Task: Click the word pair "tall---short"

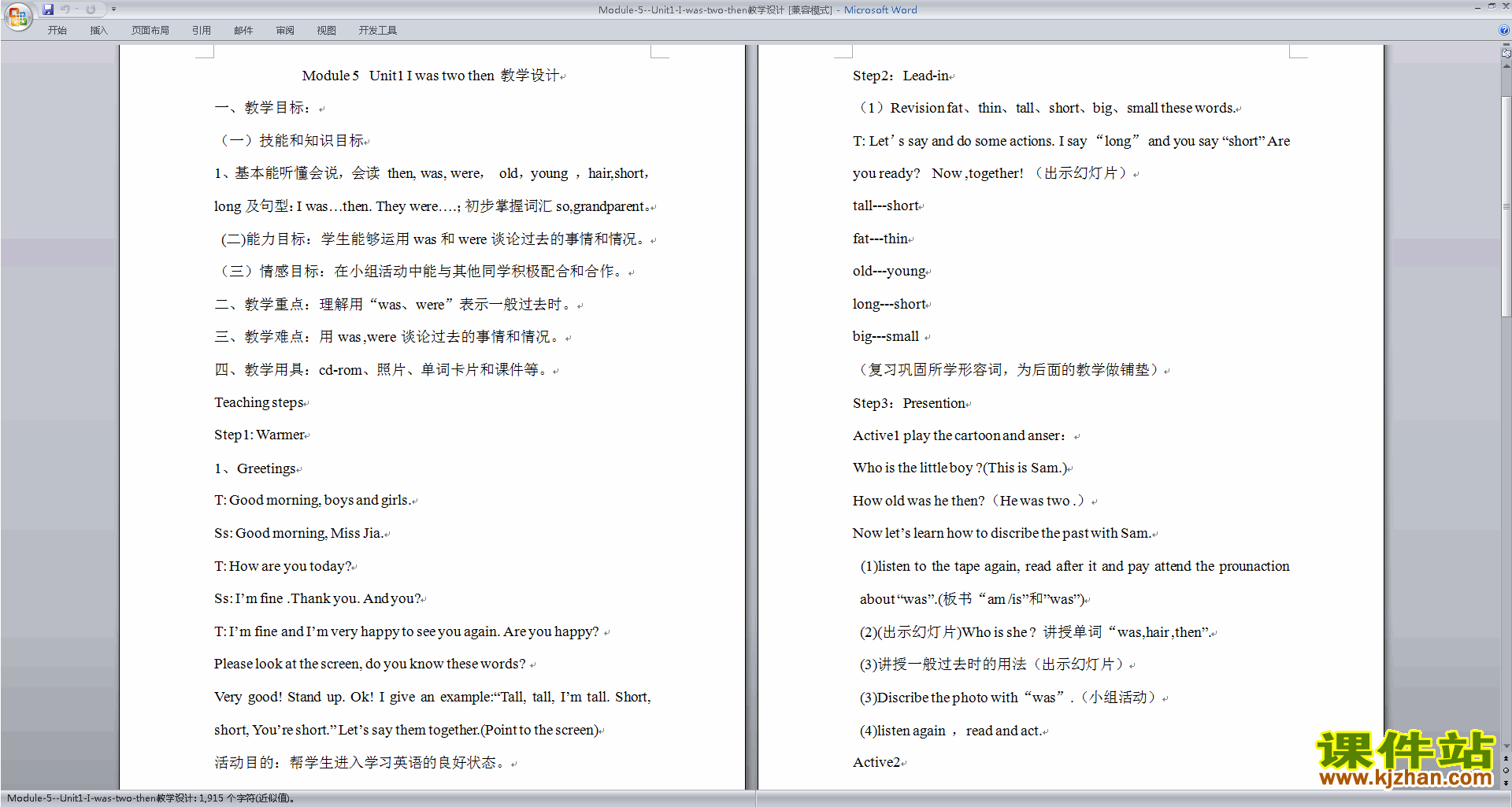Action: pos(886,205)
